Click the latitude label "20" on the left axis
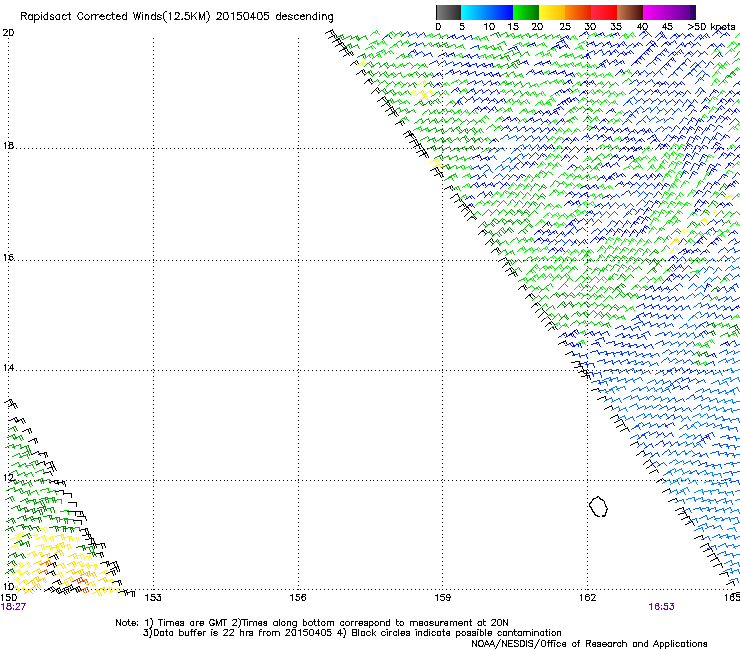Image resolution: width=740 pixels, height=650 pixels. (8, 33)
